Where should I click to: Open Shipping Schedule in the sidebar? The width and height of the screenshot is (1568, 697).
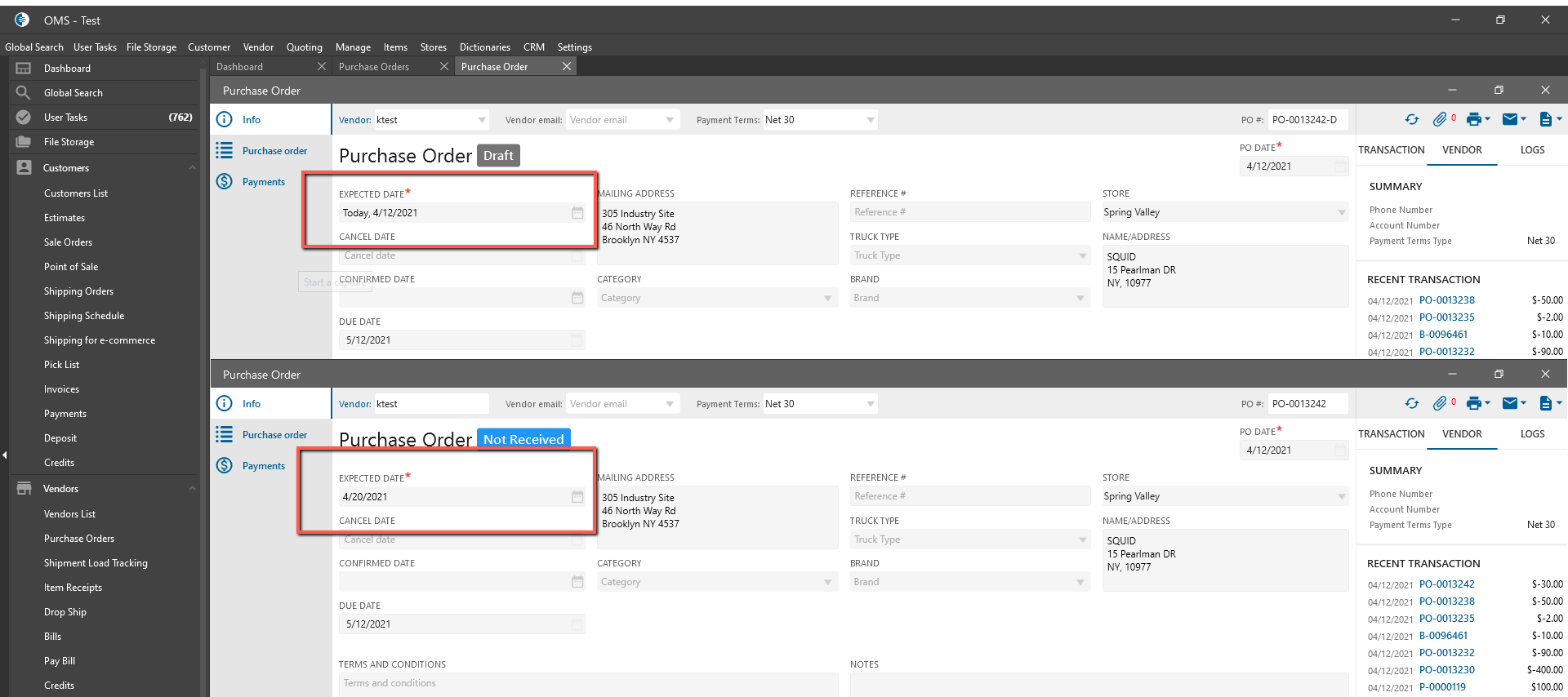point(84,316)
